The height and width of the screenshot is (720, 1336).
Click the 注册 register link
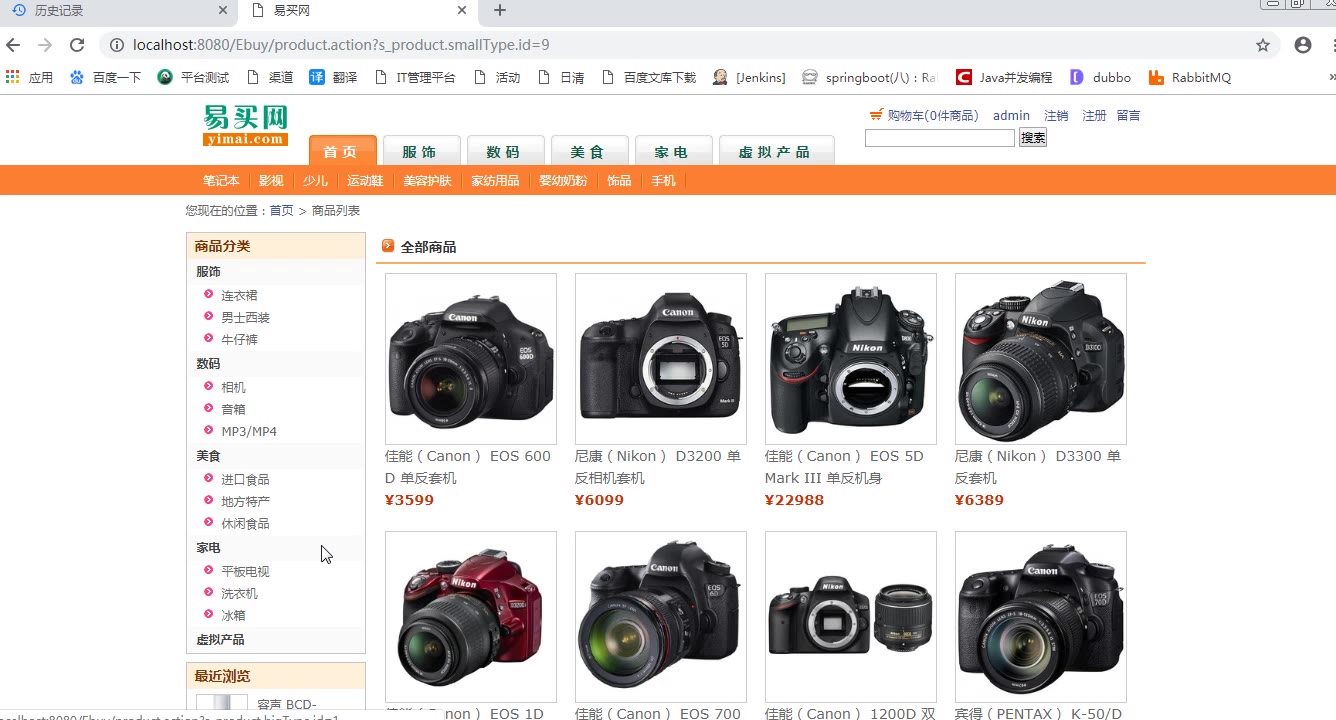click(x=1095, y=116)
